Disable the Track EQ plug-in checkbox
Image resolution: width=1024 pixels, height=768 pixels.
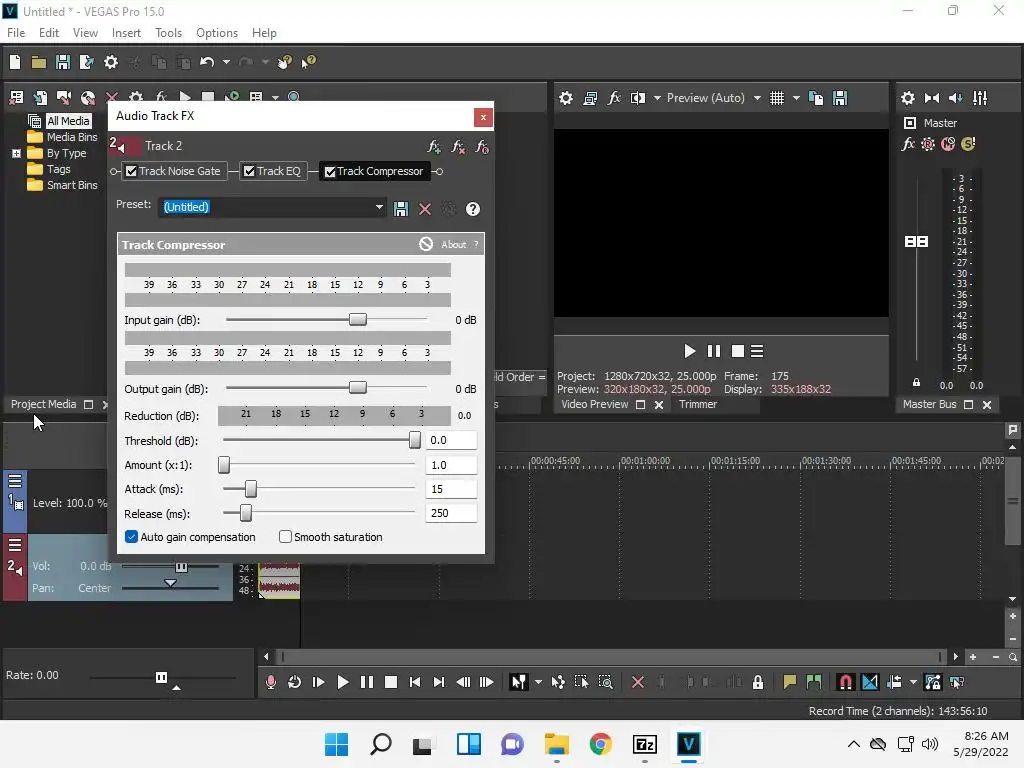[249, 171]
